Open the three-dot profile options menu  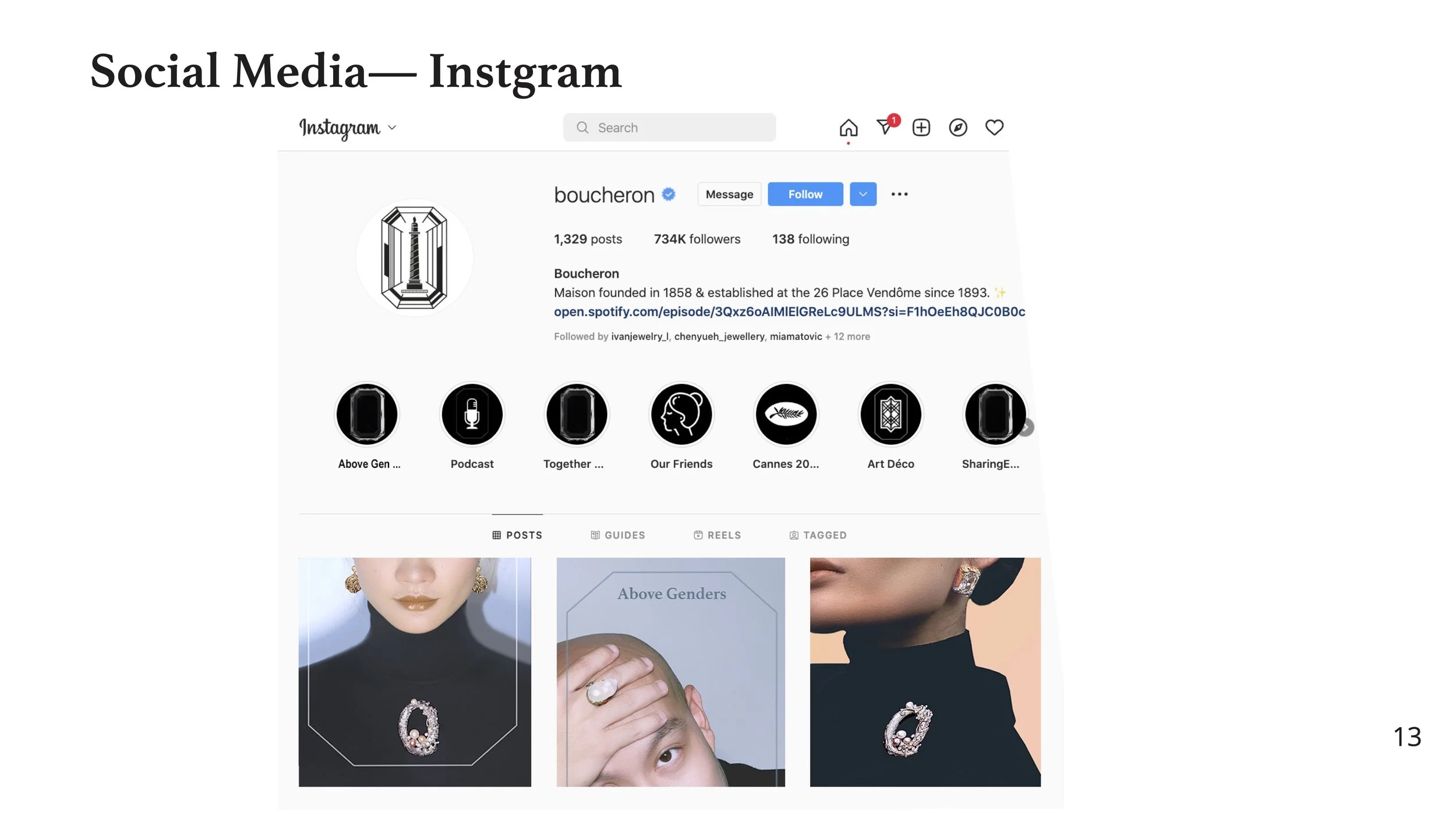click(899, 194)
